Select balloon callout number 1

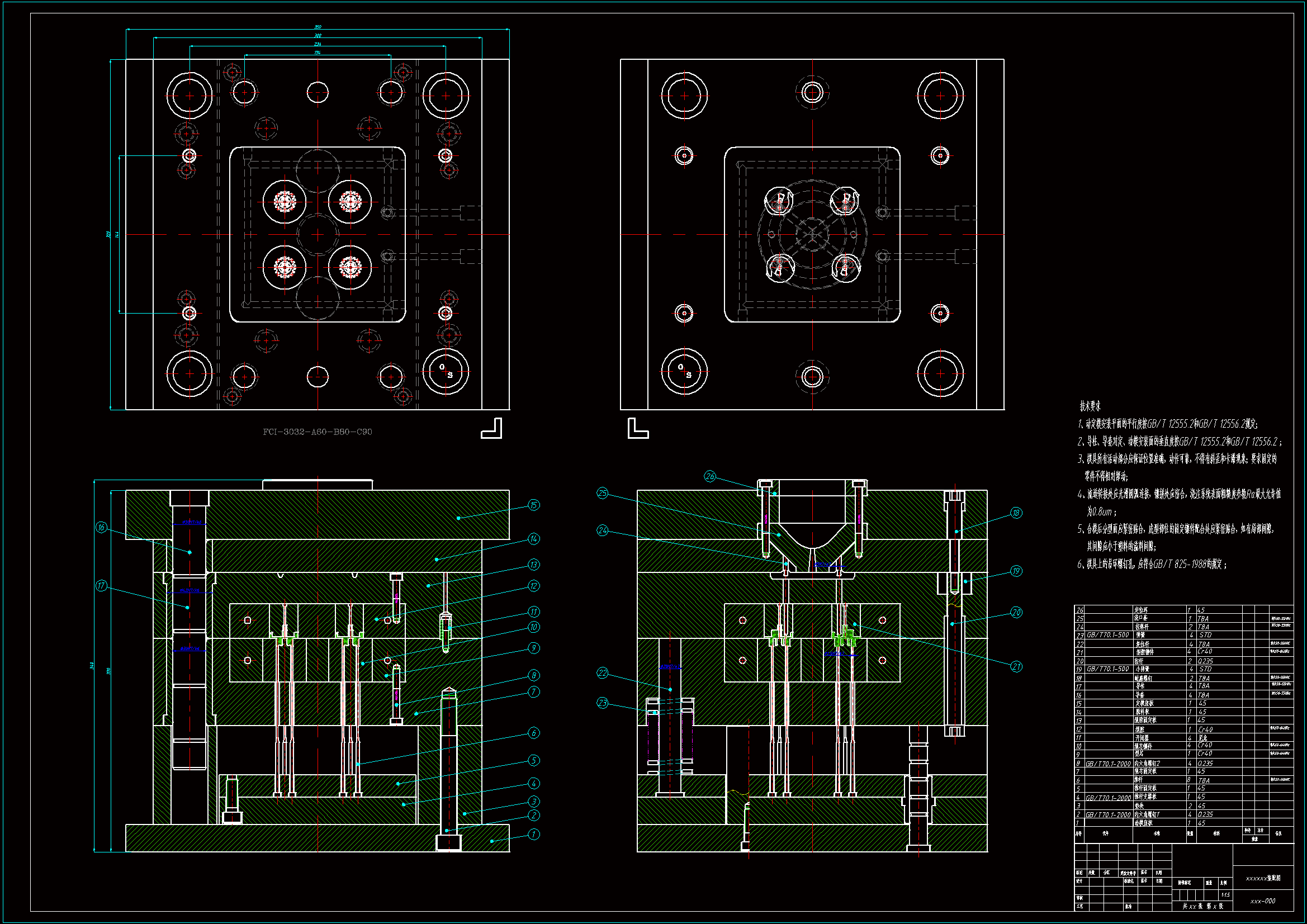coord(533,834)
